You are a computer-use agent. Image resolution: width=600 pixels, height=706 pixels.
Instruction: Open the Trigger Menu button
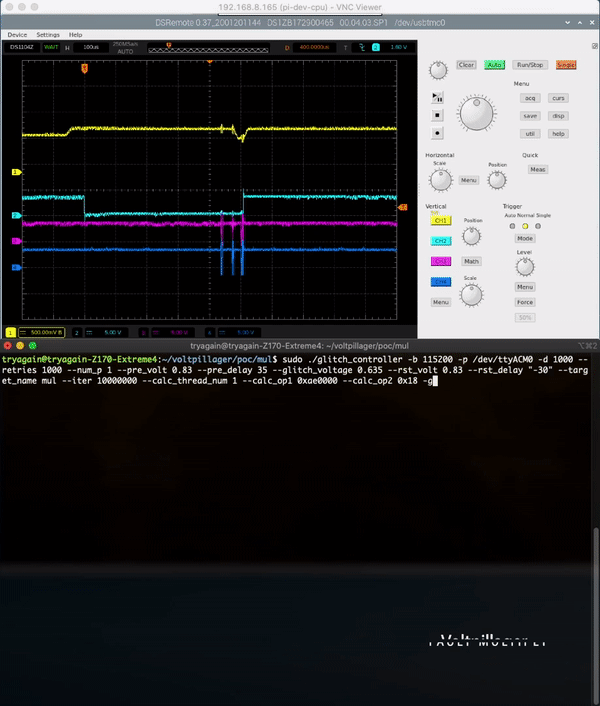[525, 287]
